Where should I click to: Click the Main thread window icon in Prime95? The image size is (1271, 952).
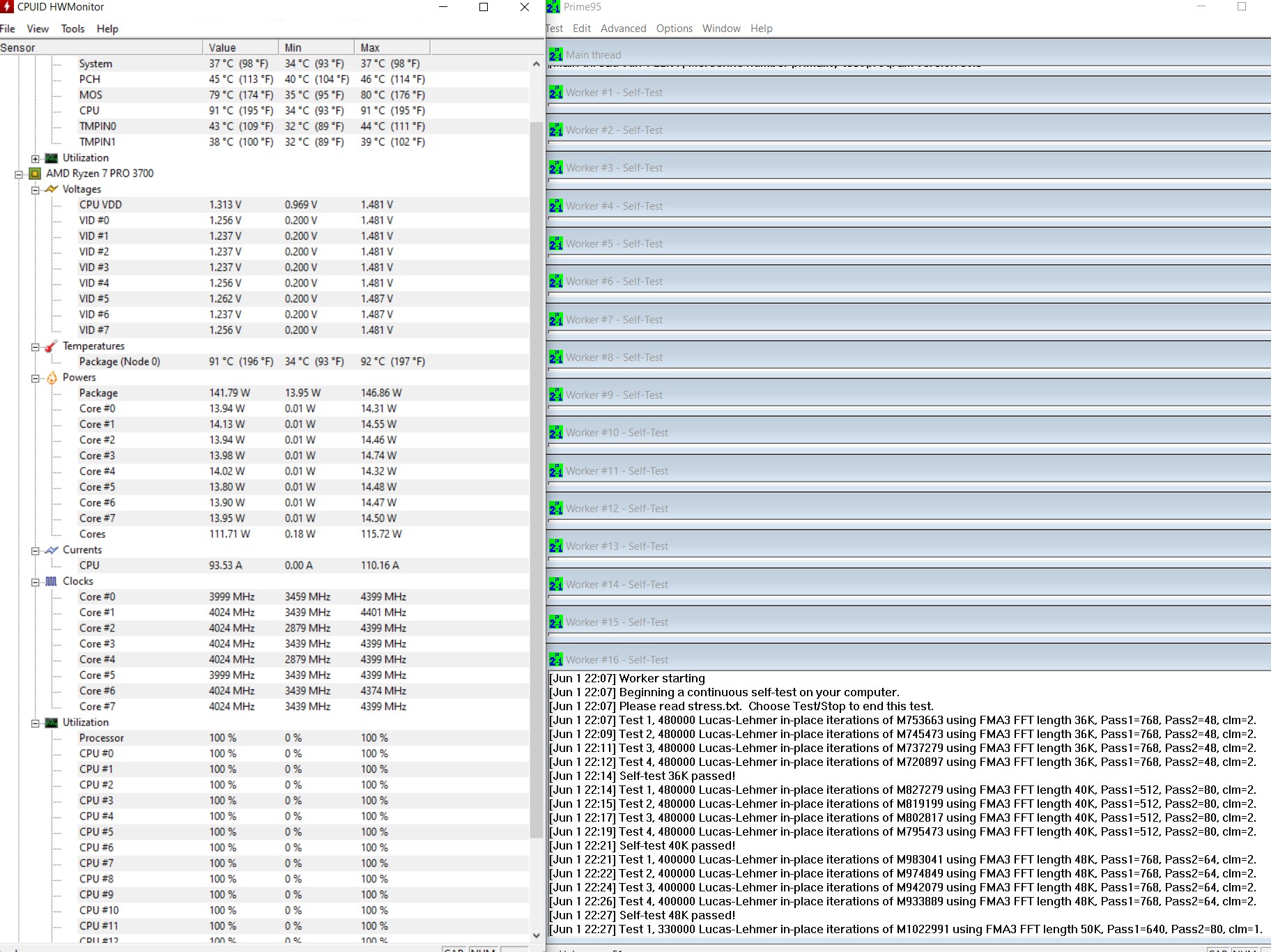click(x=556, y=55)
